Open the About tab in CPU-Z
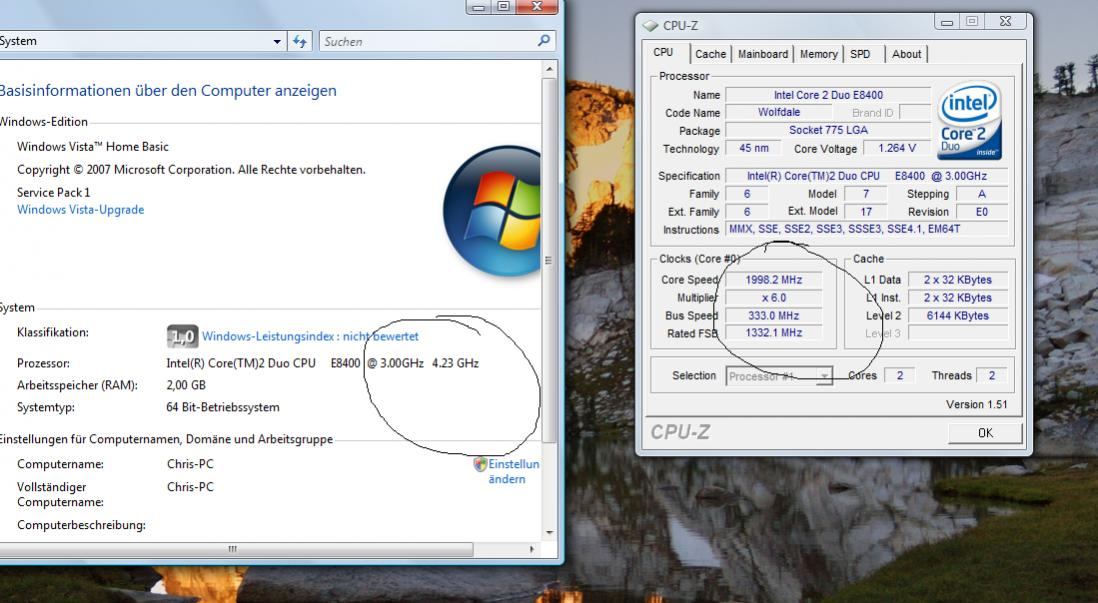Viewport: 1098px width, 603px height. [906, 54]
